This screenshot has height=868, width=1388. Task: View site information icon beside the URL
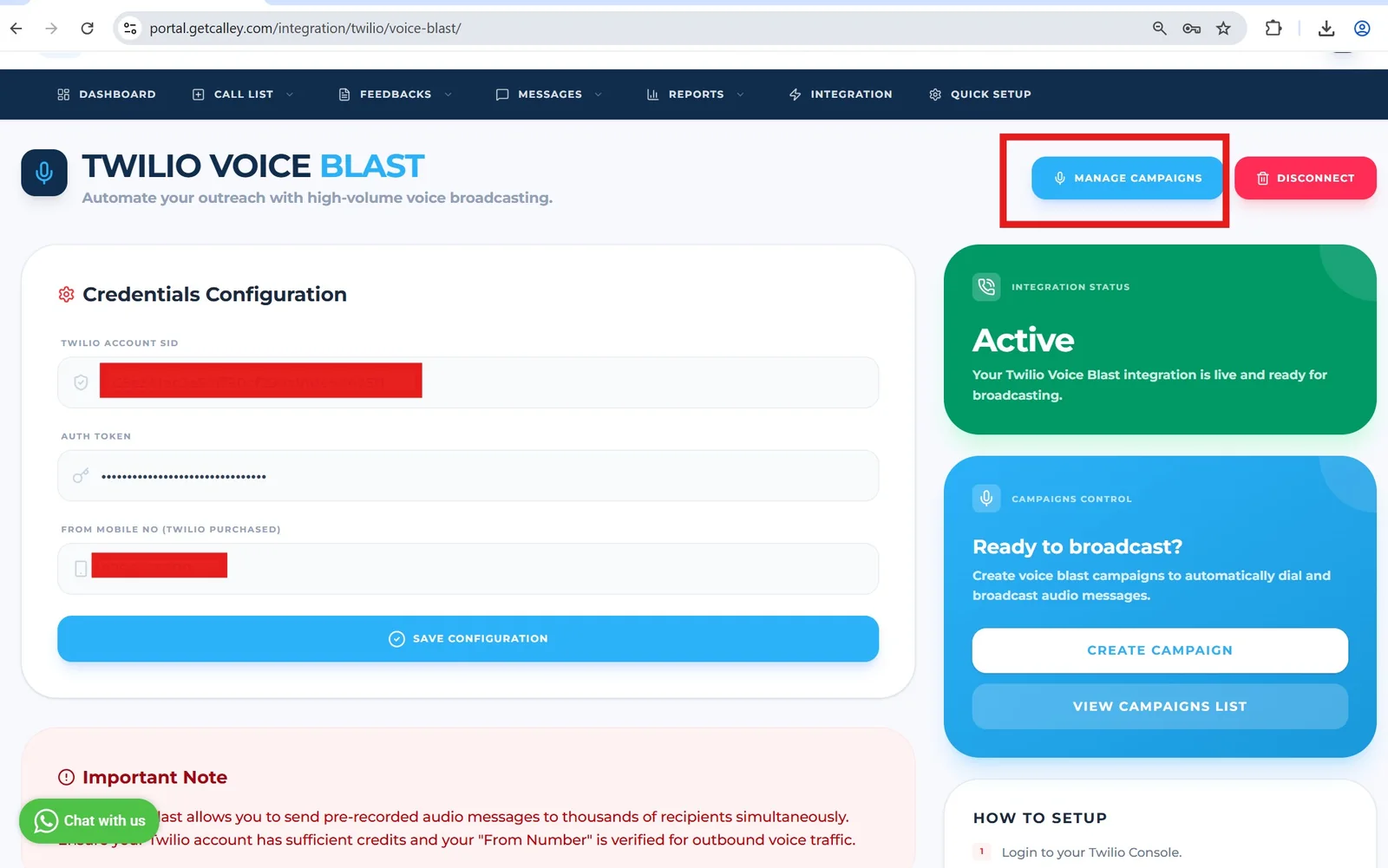(x=130, y=29)
